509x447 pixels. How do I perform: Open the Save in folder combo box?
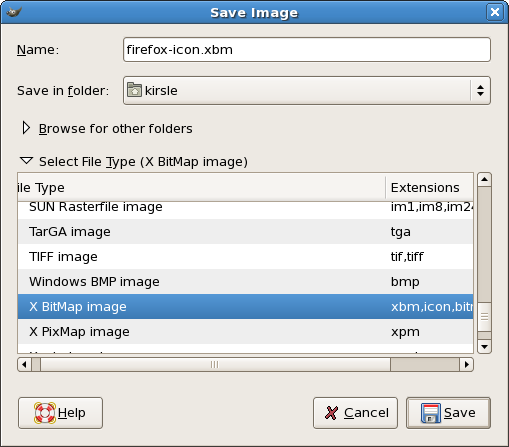coord(307,90)
